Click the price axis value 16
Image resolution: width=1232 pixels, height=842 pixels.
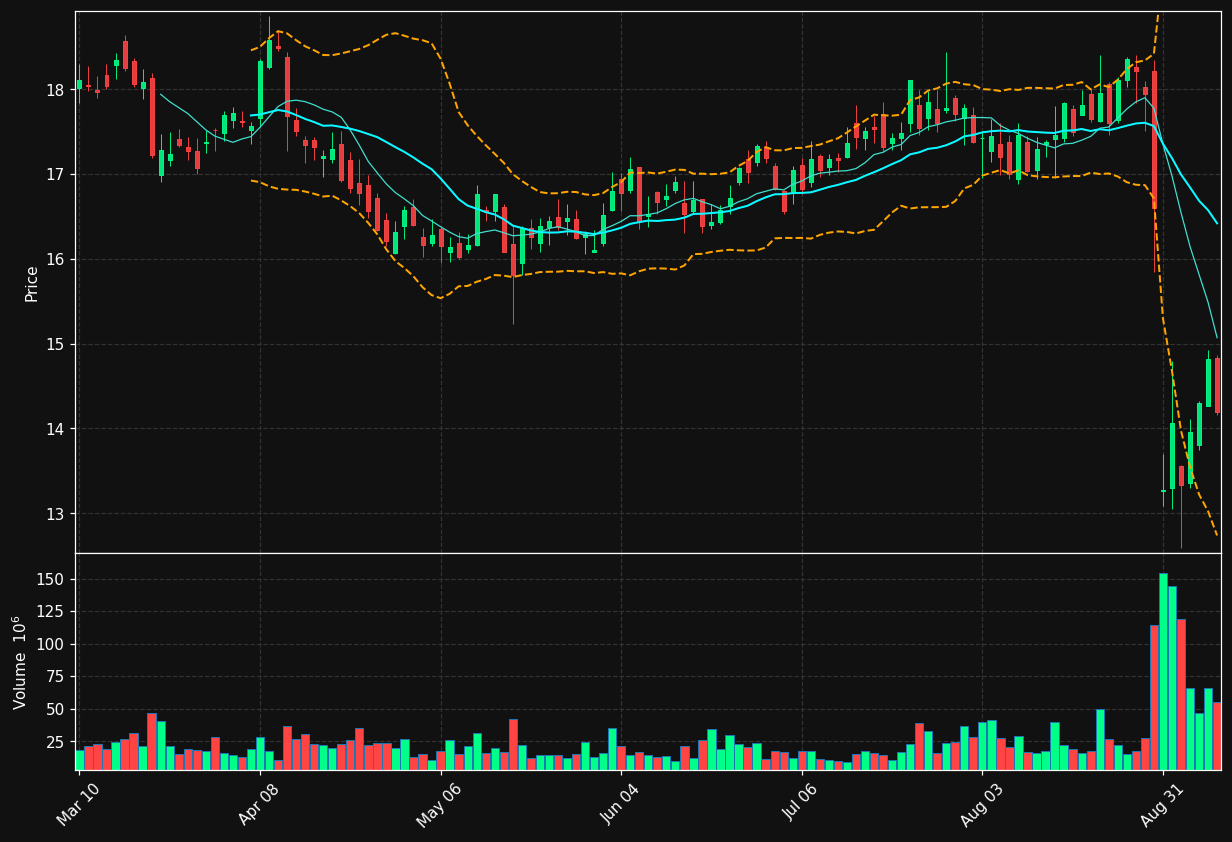coord(55,260)
